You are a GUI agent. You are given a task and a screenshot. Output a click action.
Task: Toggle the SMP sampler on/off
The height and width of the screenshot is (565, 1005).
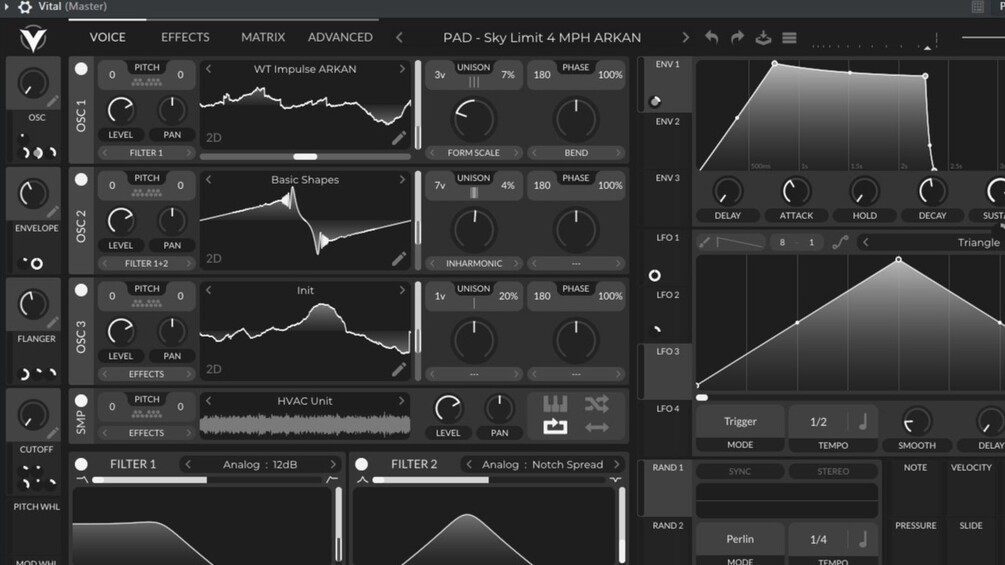(81, 401)
